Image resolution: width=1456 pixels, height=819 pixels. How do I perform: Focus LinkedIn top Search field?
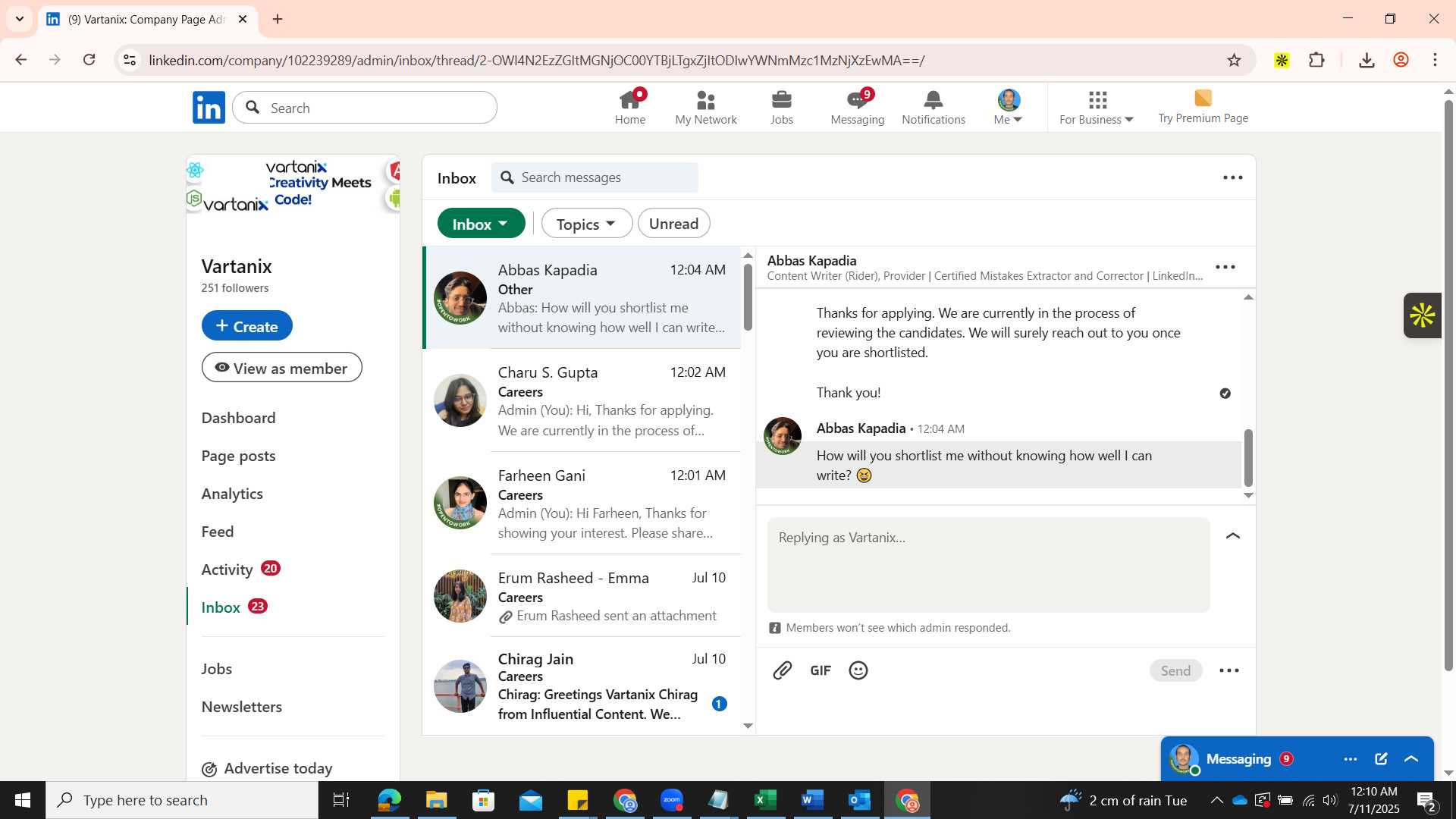(365, 108)
